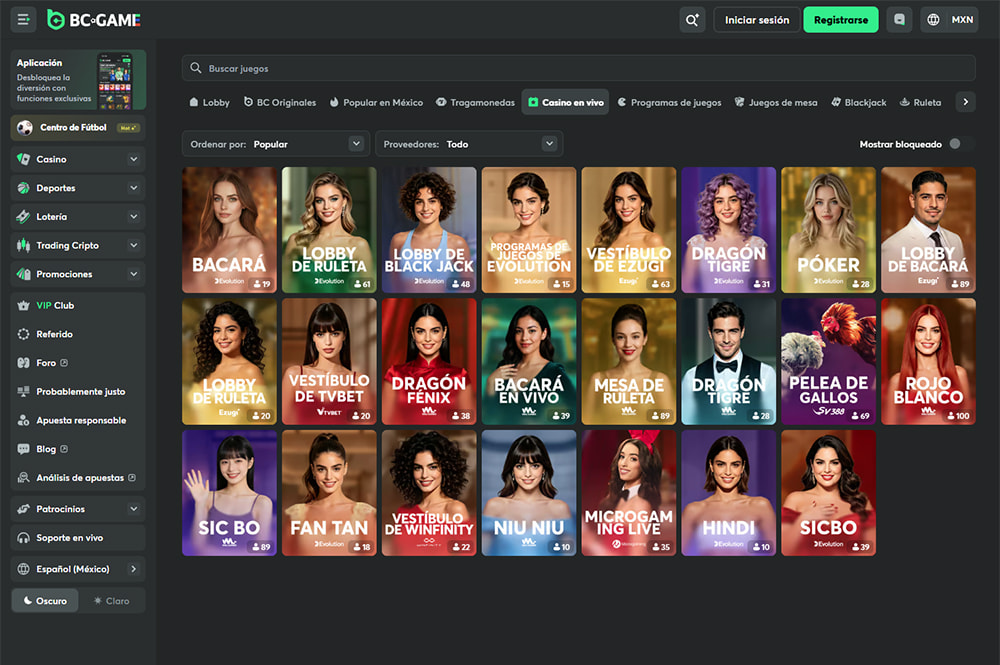This screenshot has height=665, width=1000.
Task: Open the search icon in header
Action: click(692, 20)
